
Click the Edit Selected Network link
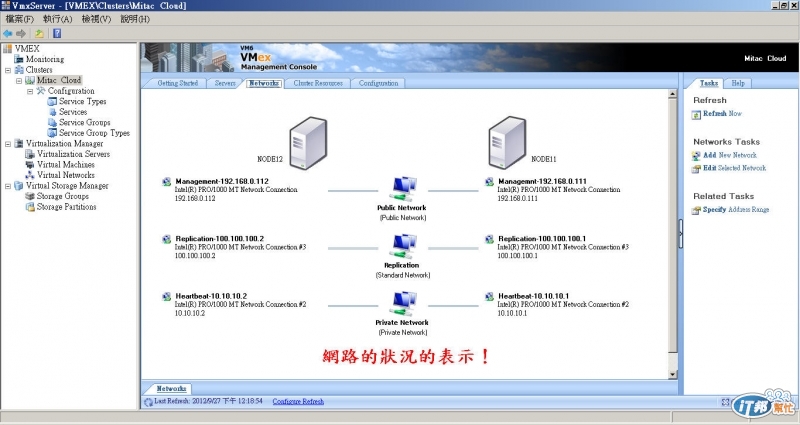(x=735, y=168)
